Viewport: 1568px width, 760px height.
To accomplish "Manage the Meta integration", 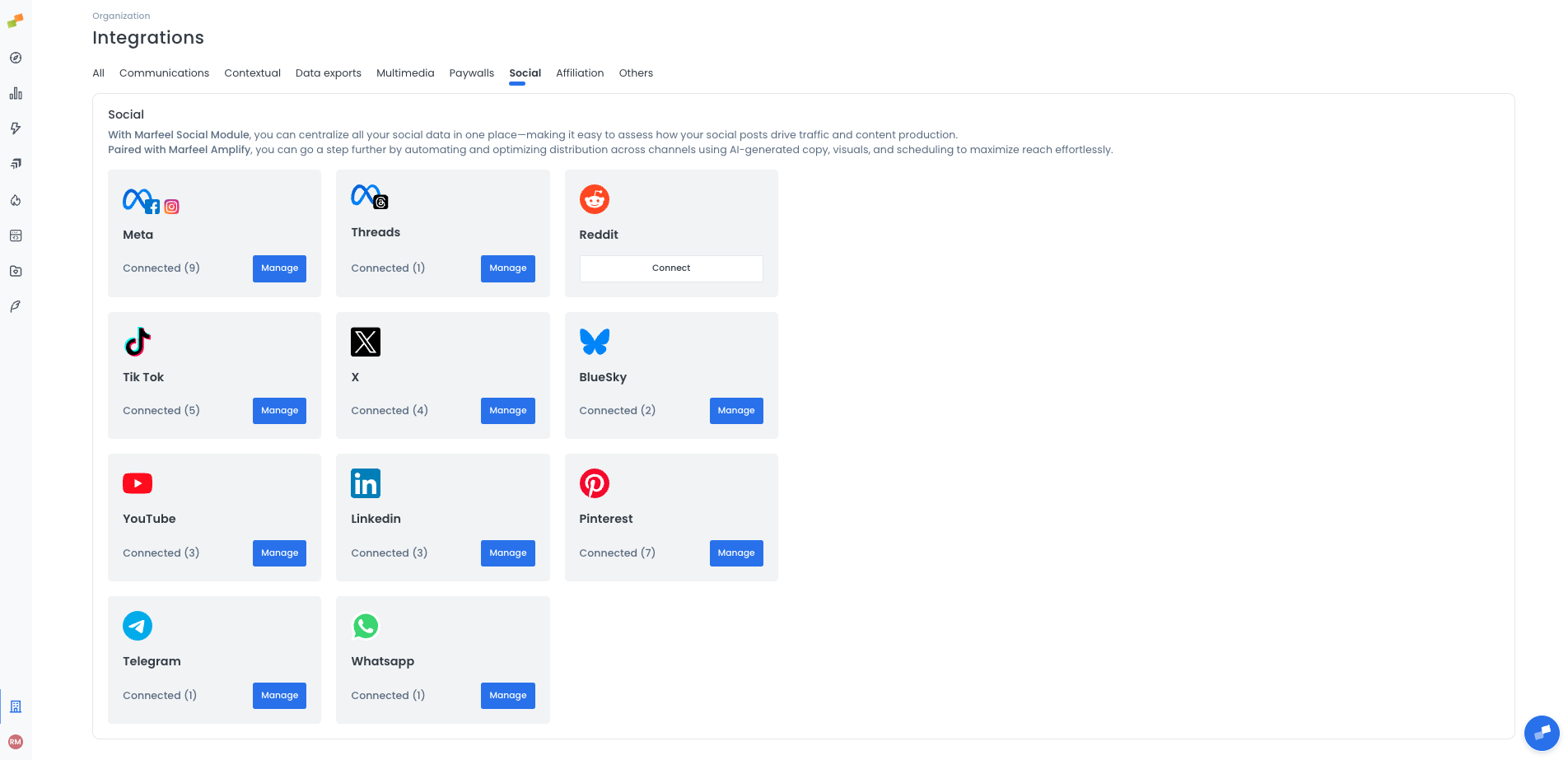I will 279,268.
